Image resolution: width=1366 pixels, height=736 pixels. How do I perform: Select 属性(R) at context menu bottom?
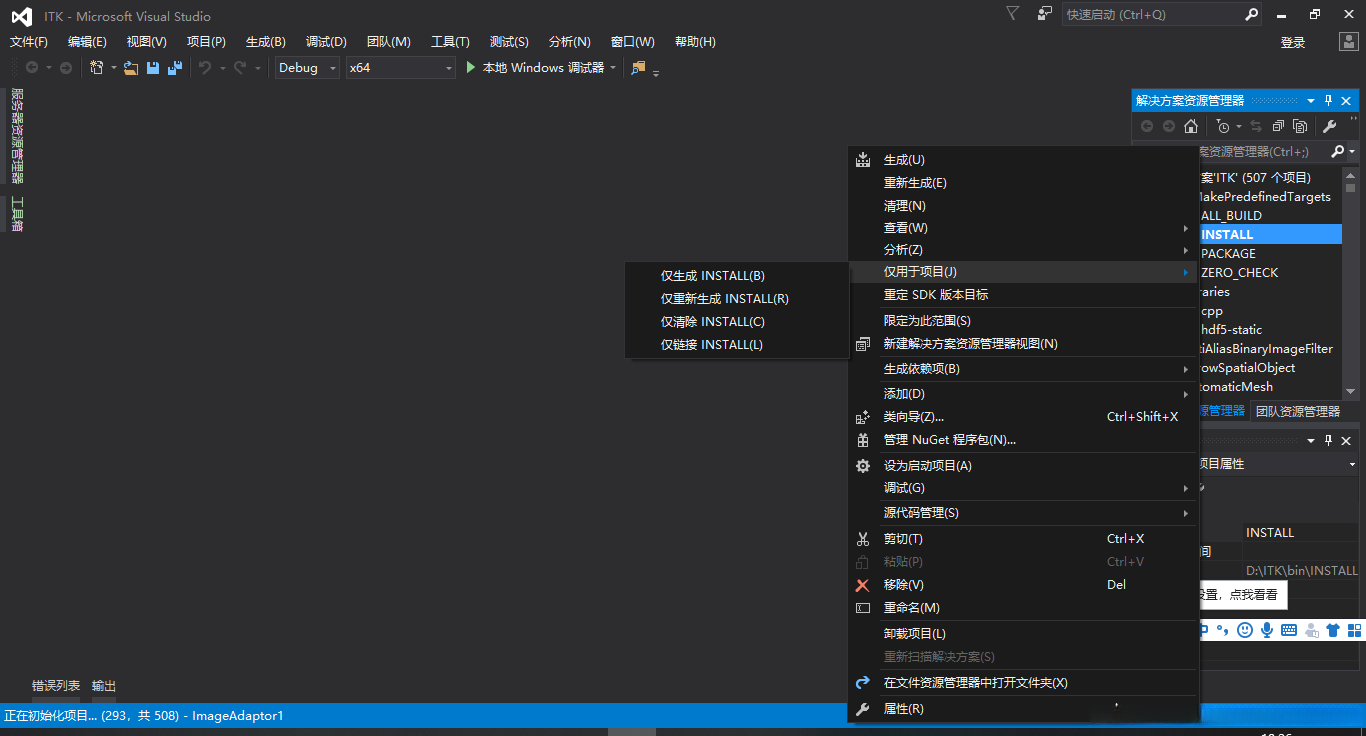[1023, 709]
